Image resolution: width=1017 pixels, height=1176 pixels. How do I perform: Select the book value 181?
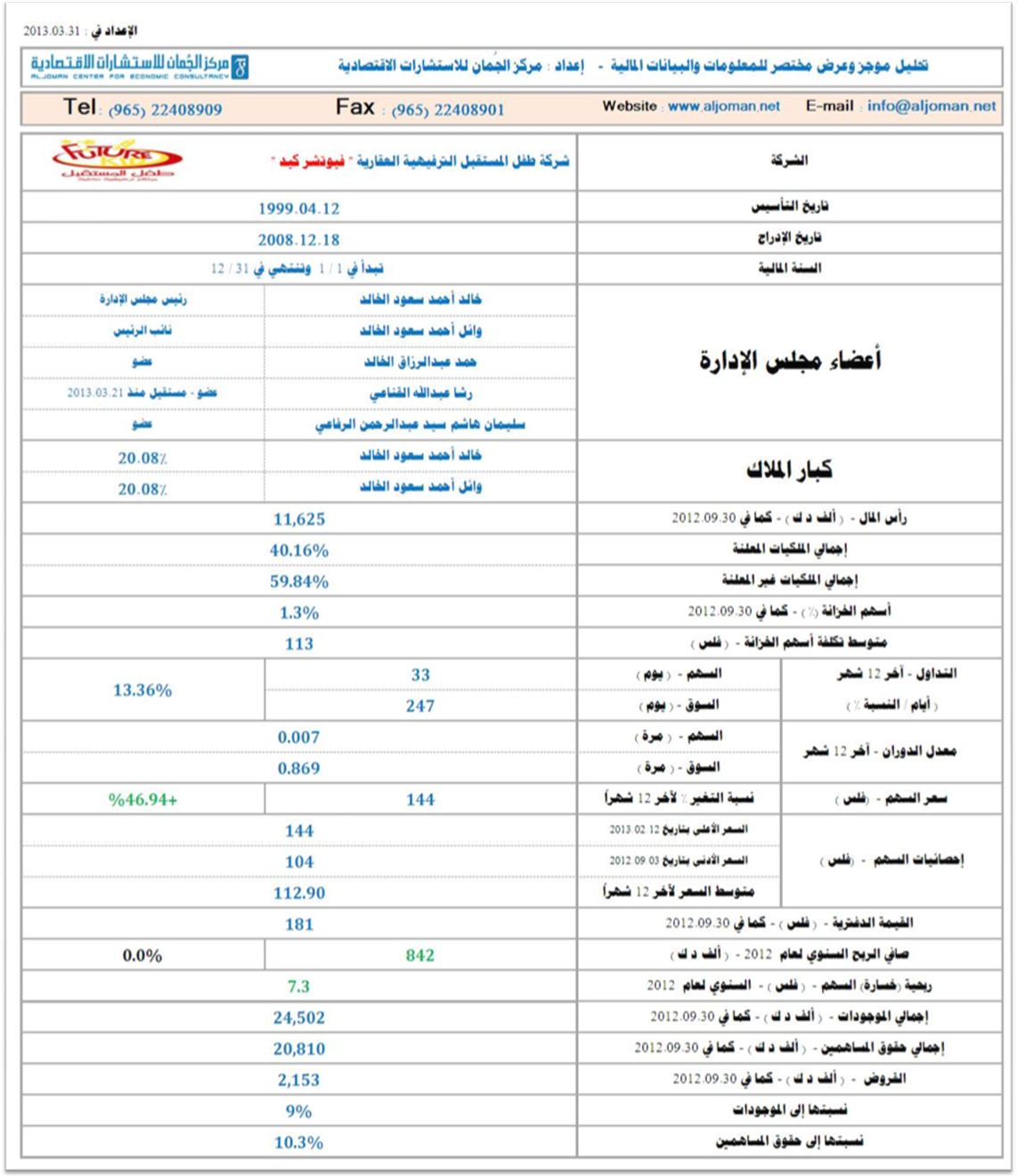pos(299,924)
